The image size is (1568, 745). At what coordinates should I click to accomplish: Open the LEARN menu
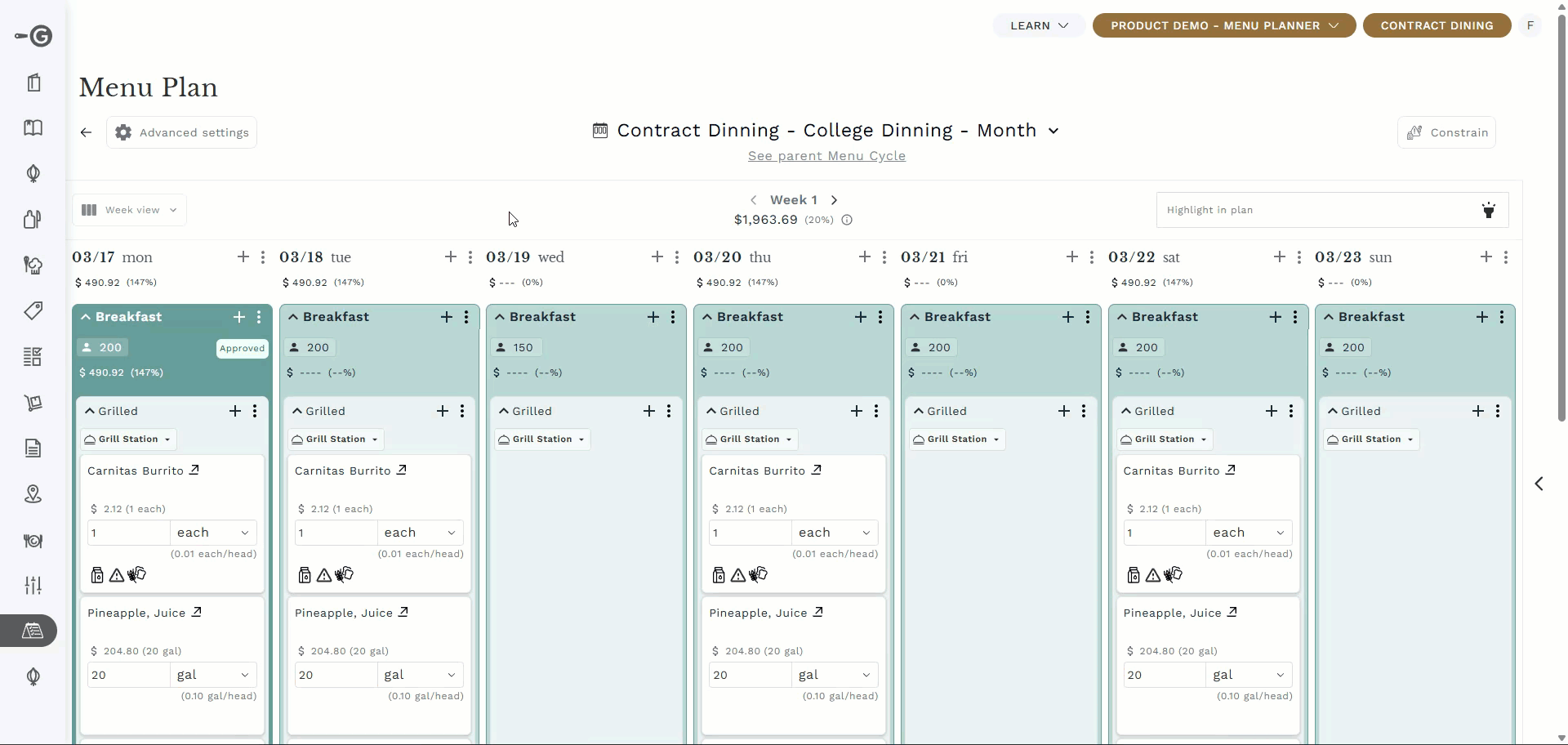point(1038,25)
